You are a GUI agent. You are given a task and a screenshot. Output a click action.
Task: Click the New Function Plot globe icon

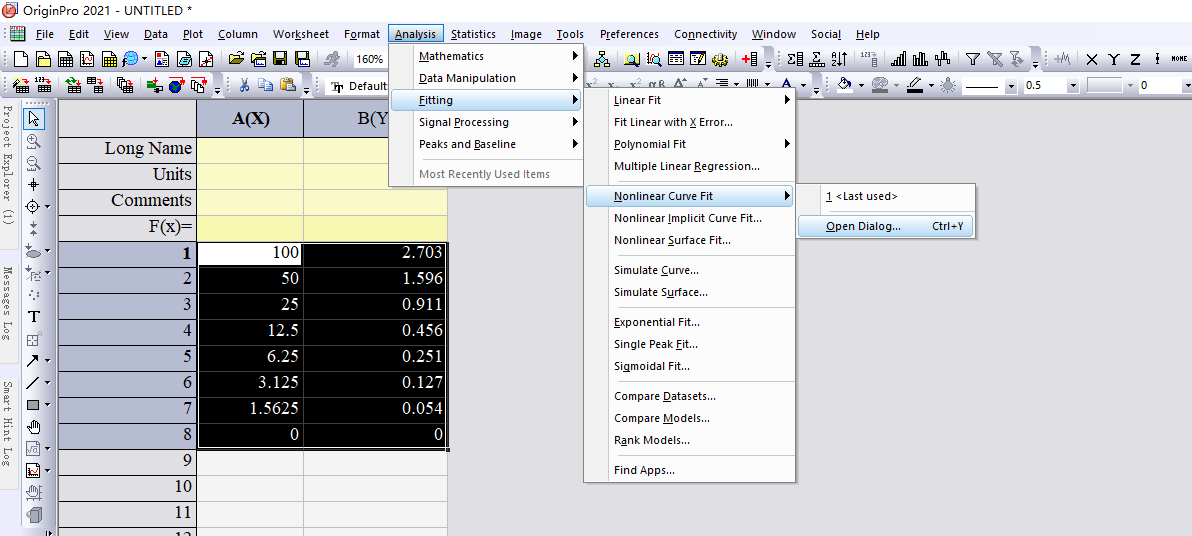click(x=131, y=59)
